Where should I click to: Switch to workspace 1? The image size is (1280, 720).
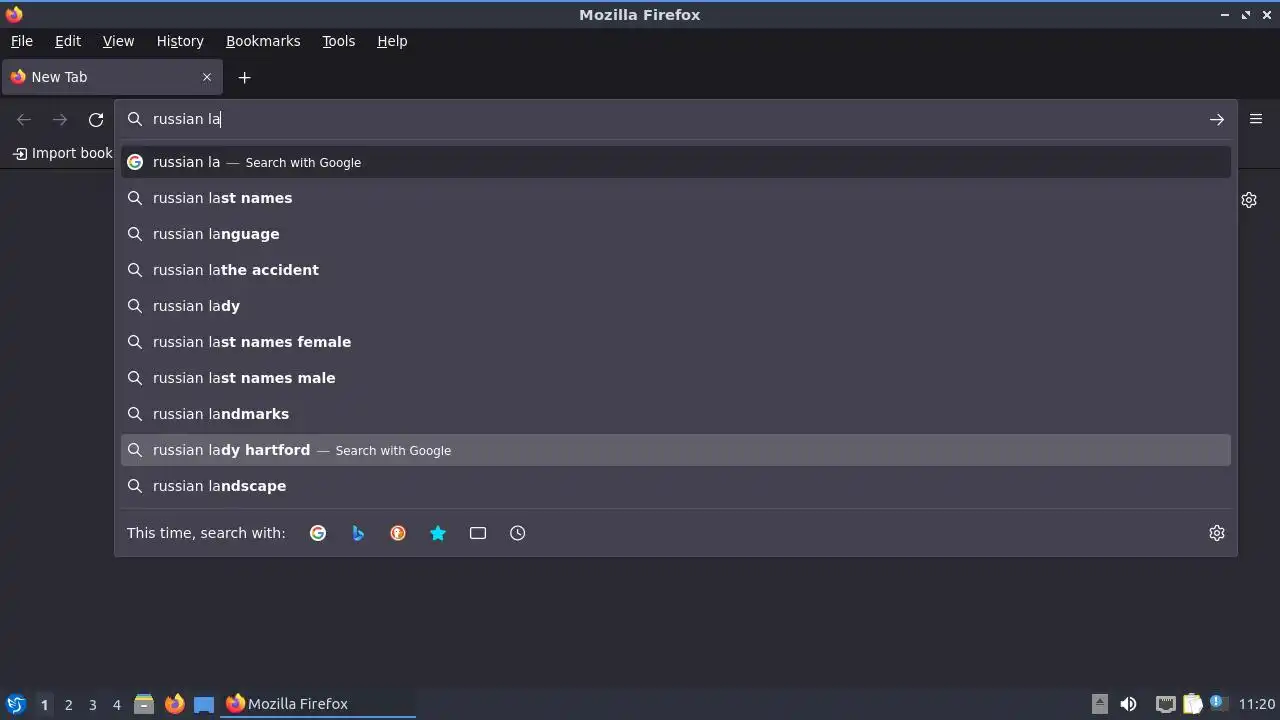click(x=44, y=704)
